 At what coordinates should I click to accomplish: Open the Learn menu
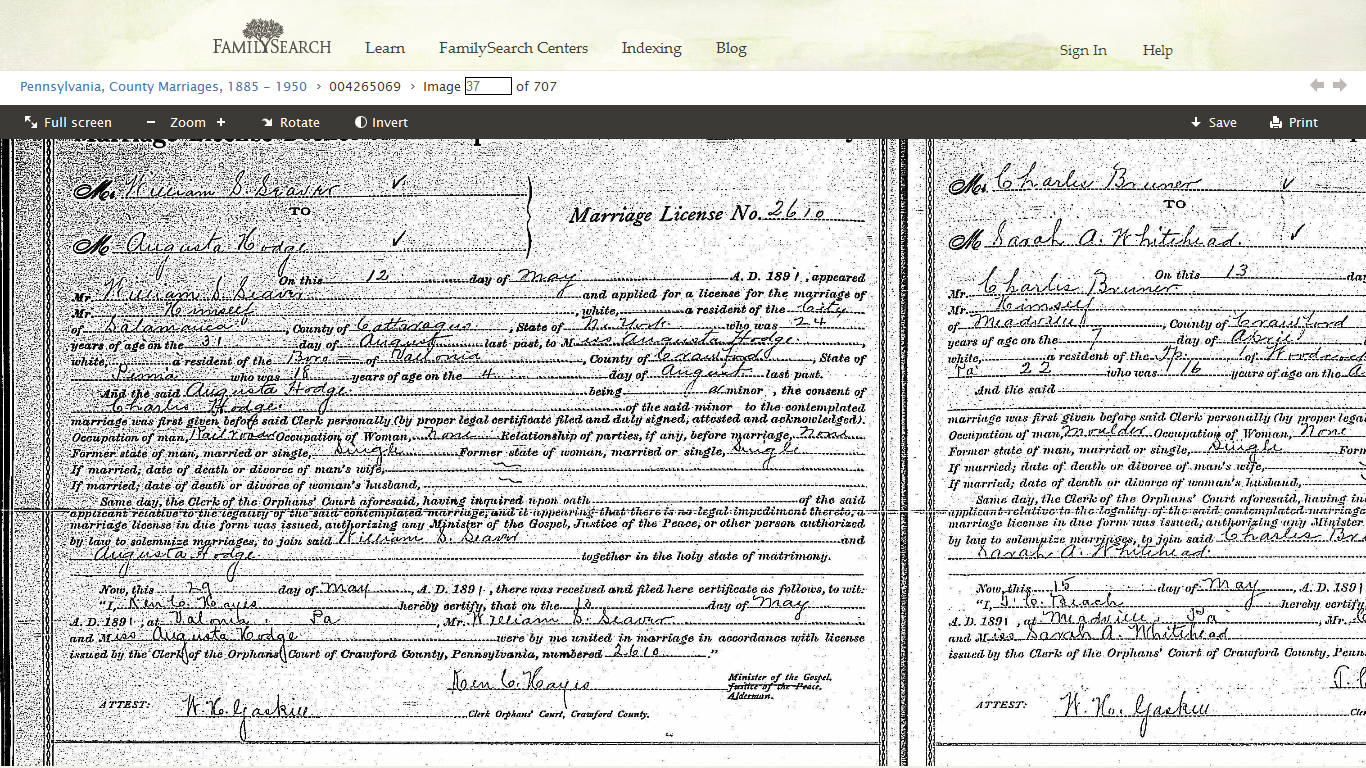point(385,48)
